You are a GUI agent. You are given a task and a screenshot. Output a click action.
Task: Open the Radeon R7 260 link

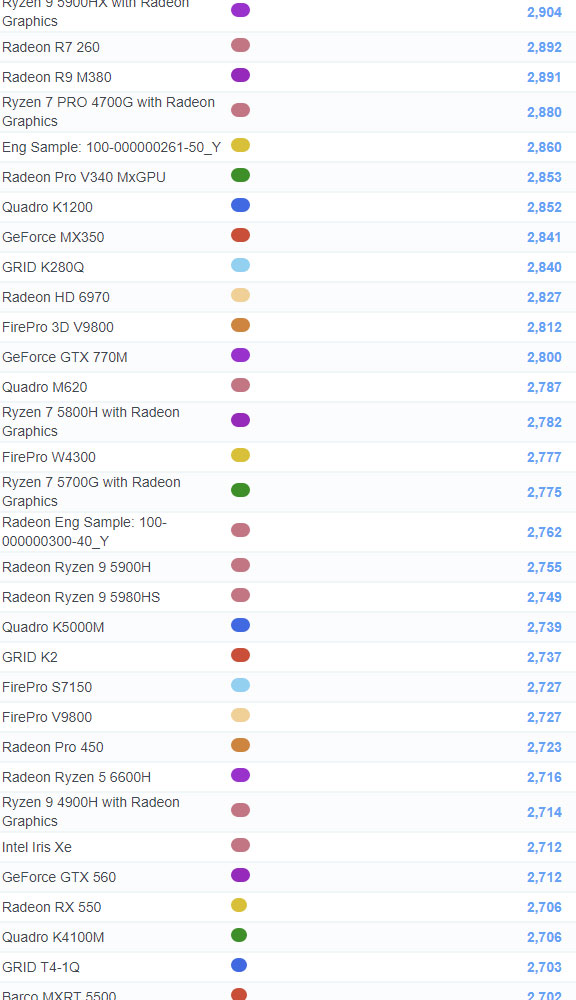(51, 47)
